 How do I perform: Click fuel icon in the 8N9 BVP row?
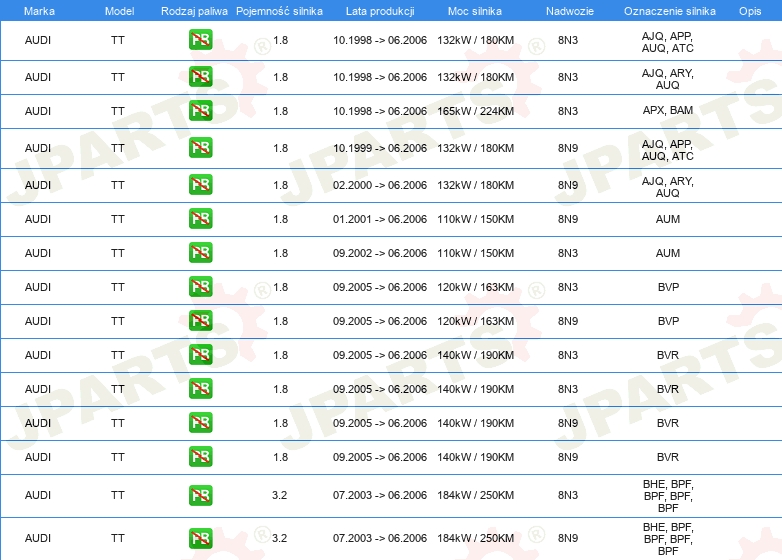(200, 321)
